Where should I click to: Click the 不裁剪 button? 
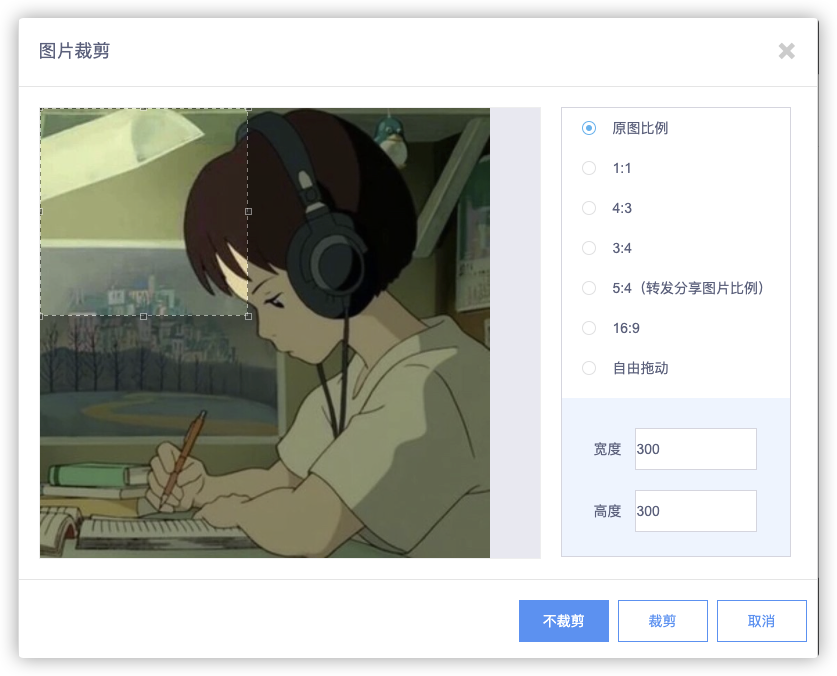pos(564,621)
